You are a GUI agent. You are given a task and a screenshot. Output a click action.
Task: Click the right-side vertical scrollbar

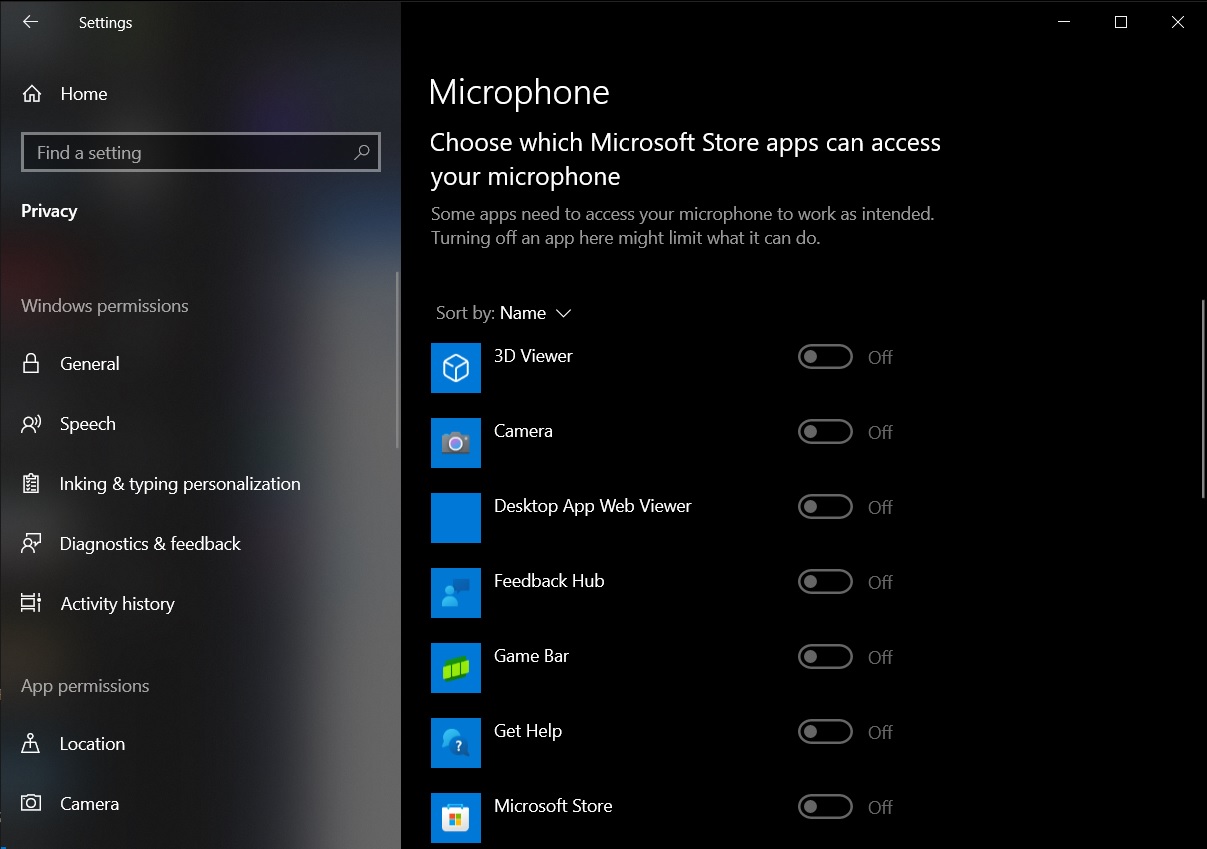pos(1202,400)
